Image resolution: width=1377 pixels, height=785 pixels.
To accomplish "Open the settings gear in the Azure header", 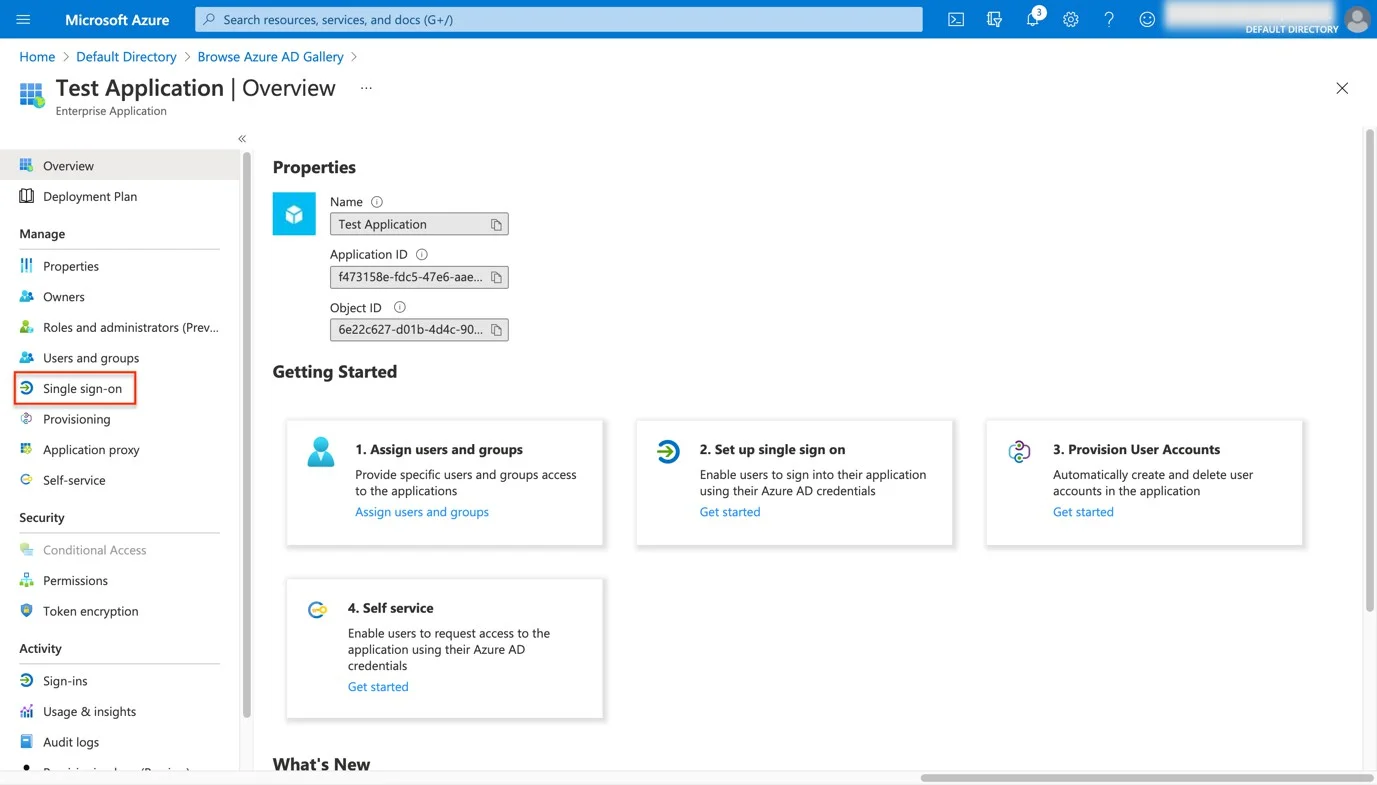I will click(1071, 19).
